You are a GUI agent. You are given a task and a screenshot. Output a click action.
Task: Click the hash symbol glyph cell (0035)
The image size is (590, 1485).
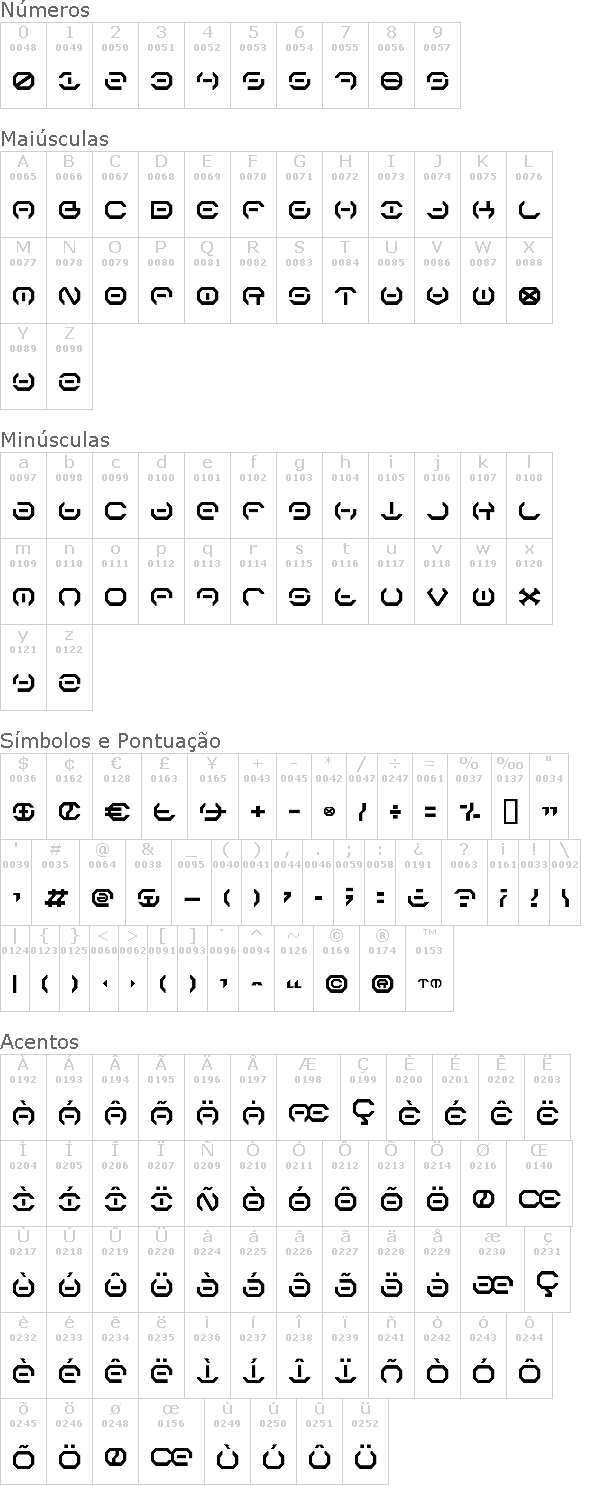(56, 882)
